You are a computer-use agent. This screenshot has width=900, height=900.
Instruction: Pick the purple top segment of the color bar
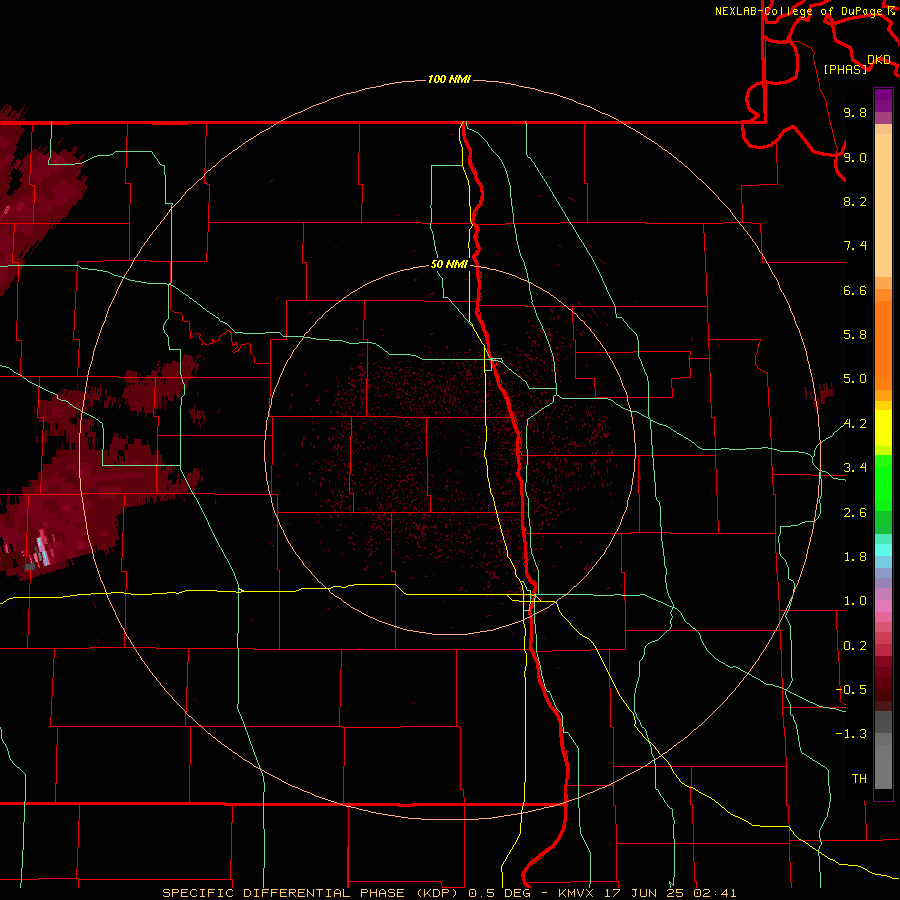coord(883,100)
